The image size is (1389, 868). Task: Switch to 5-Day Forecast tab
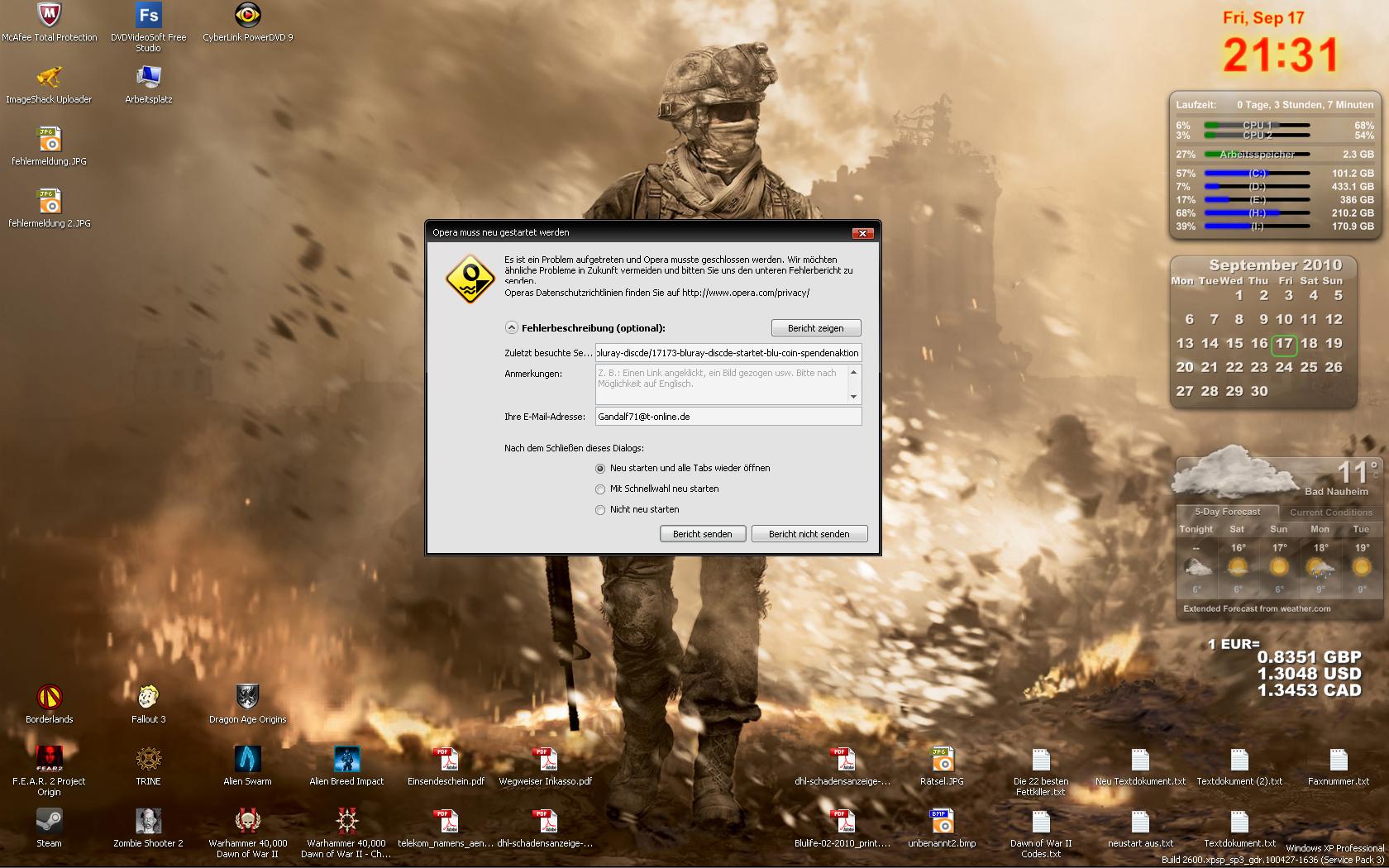pyautogui.click(x=1227, y=512)
